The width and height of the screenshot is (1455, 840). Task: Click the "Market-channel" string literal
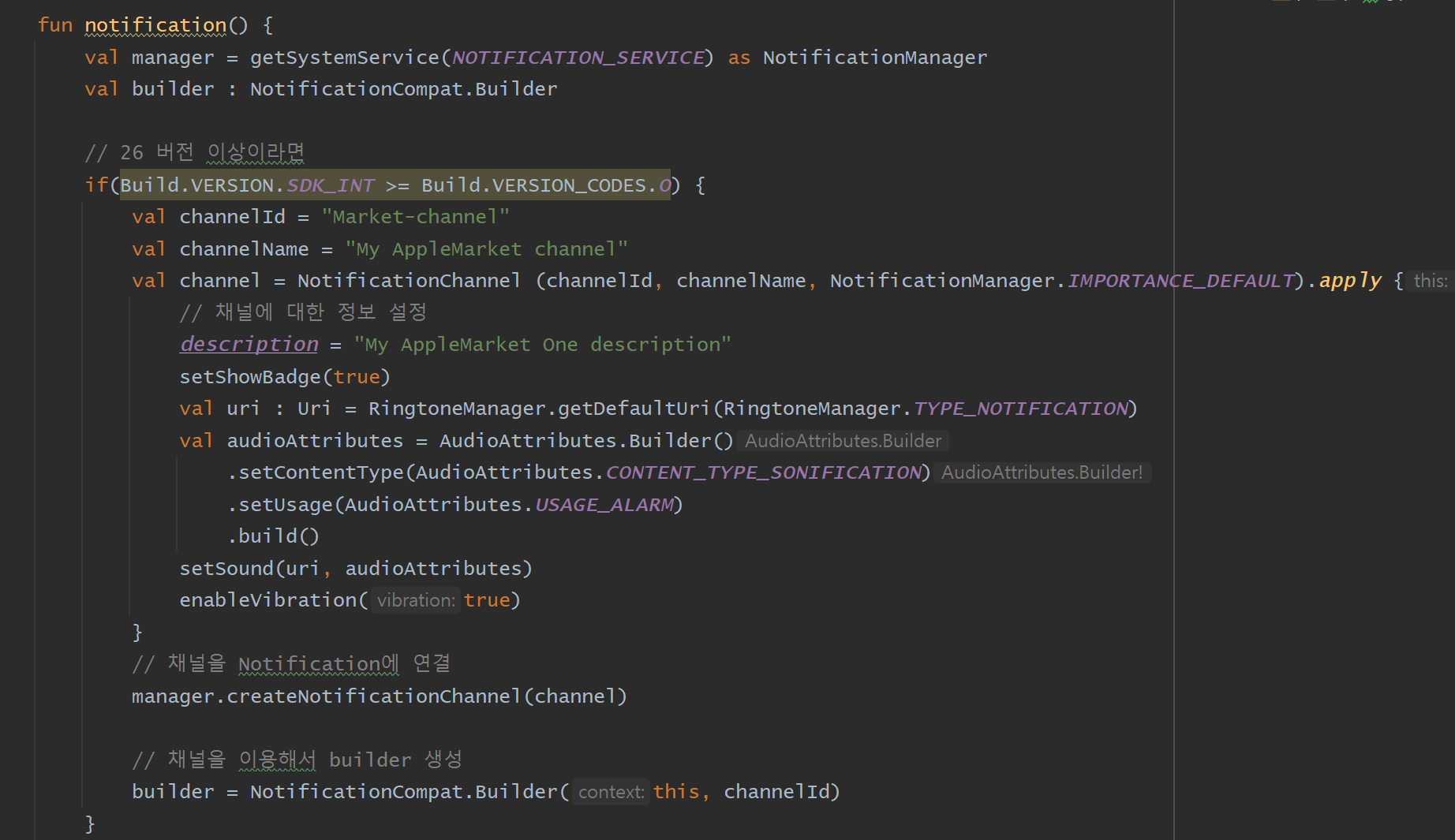(x=416, y=217)
